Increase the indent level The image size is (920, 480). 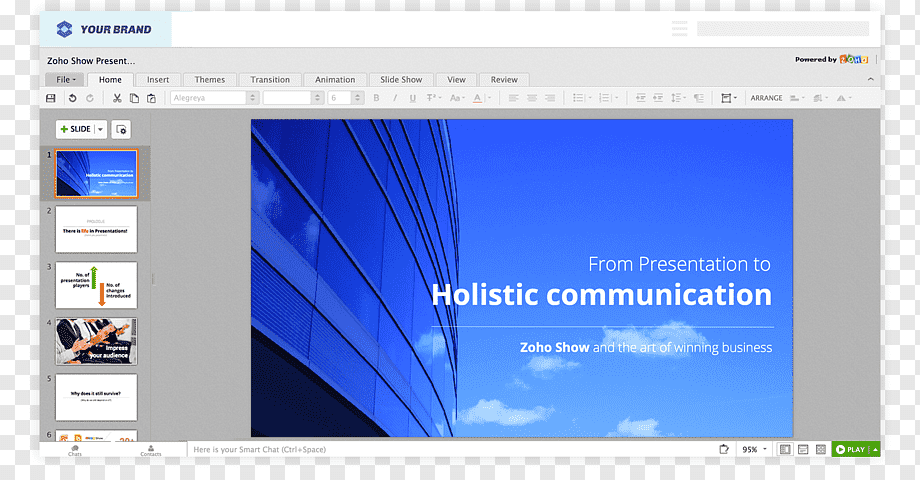(658, 98)
